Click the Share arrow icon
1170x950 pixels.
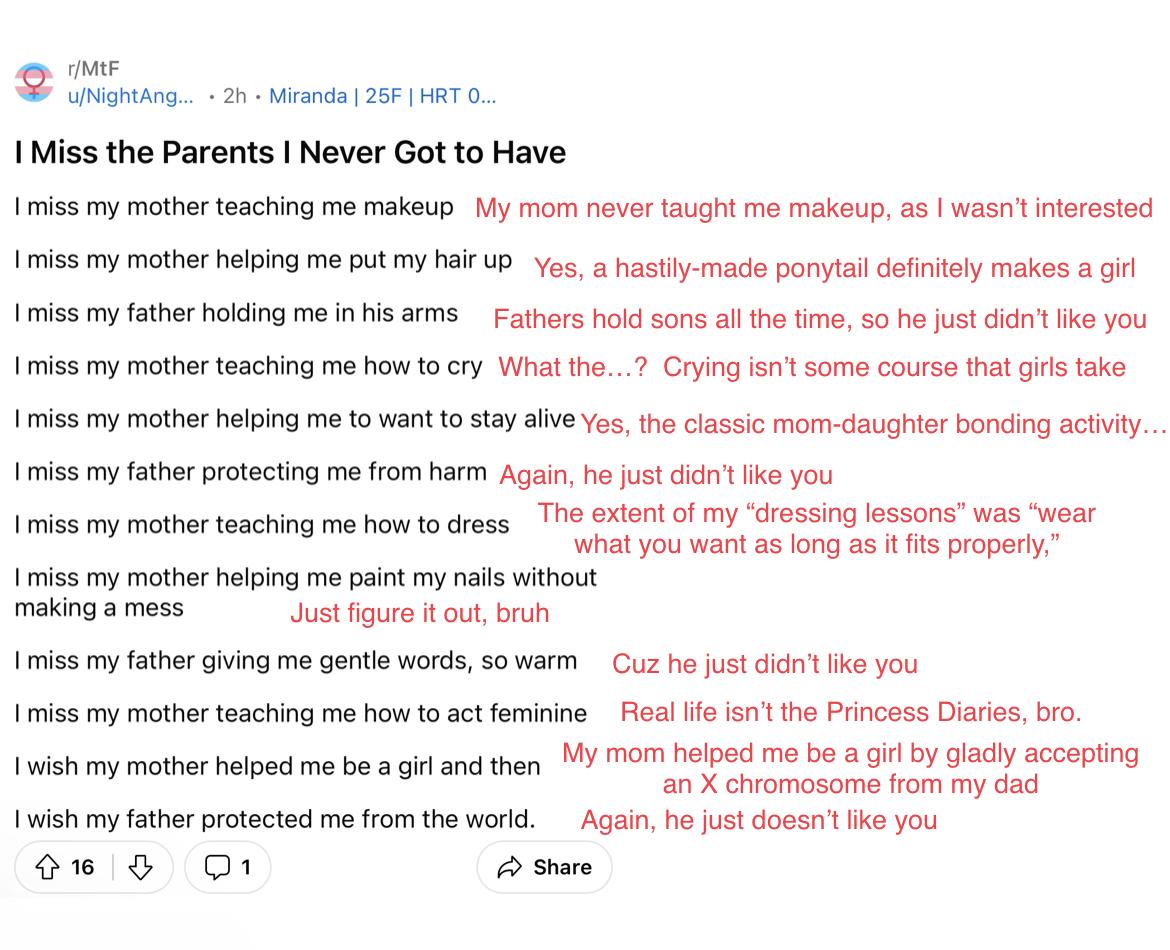[510, 866]
